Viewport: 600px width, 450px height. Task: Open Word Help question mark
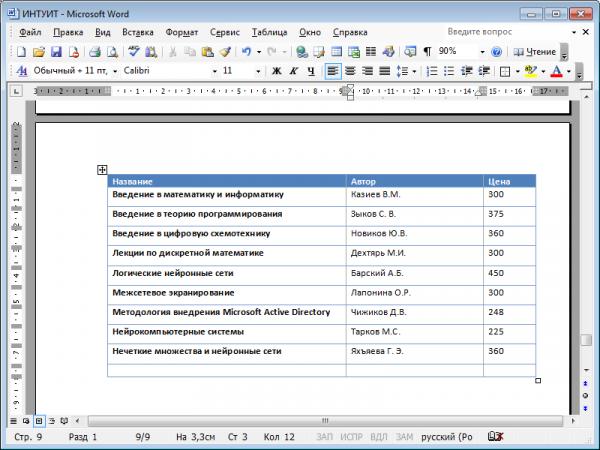(496, 52)
